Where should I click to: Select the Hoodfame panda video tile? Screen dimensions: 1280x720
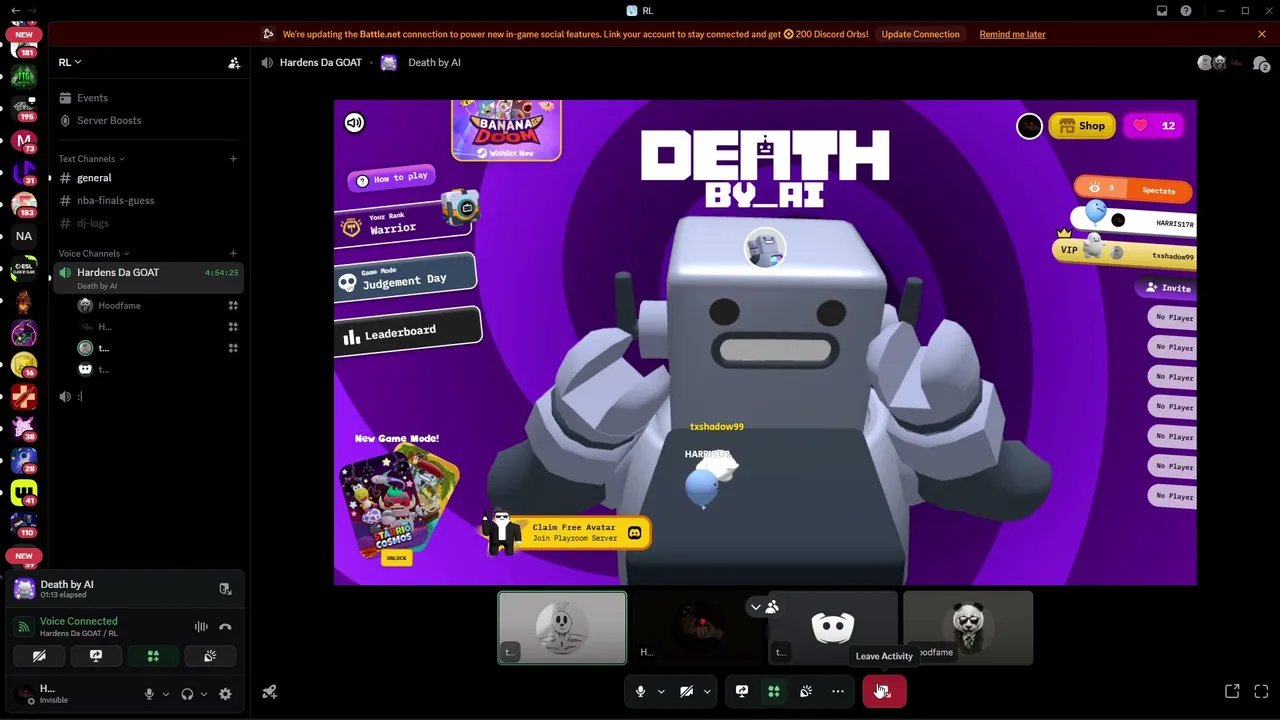(968, 628)
